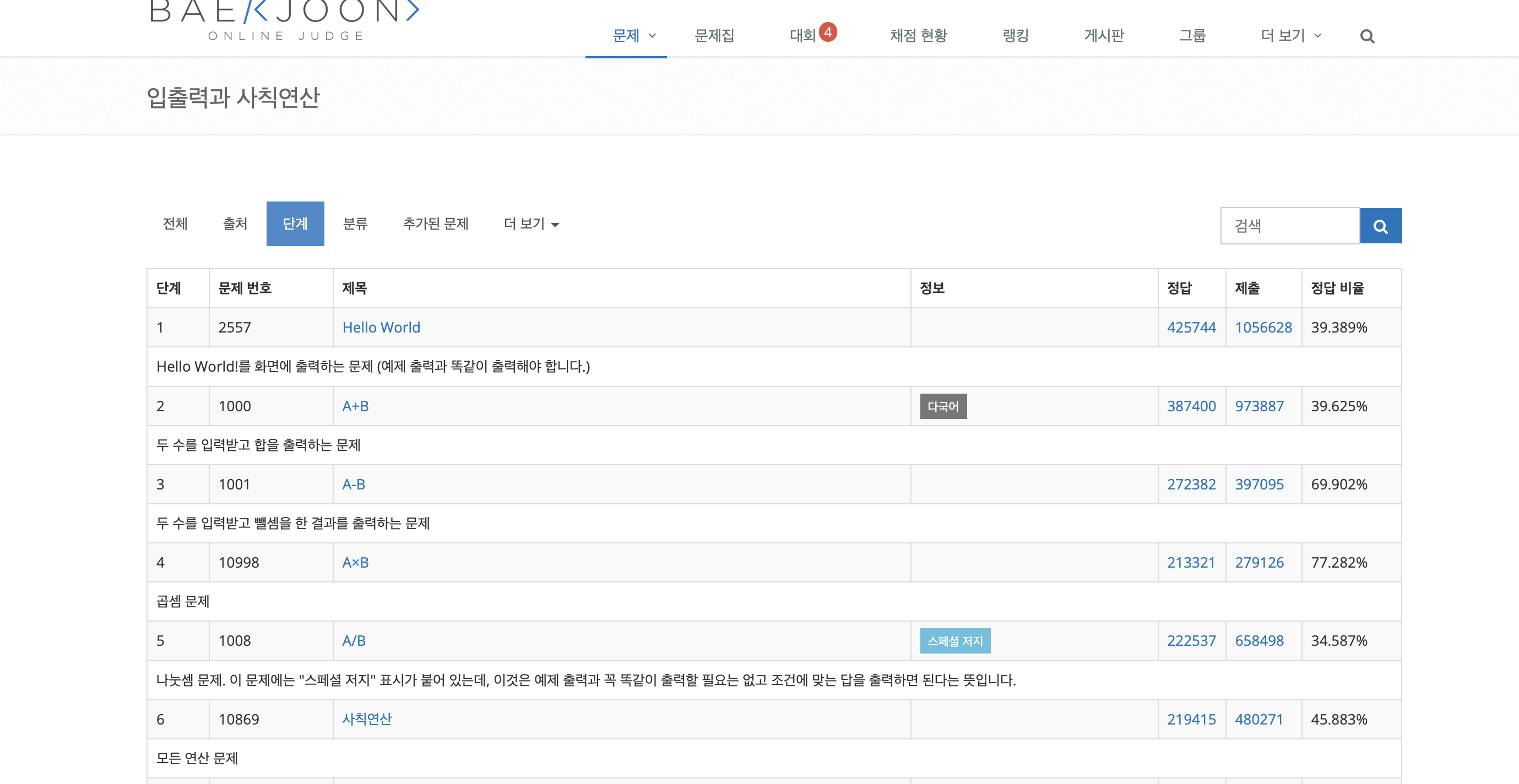Open 425744 correct submissions for Hello World
Screen dimensions: 1519x784
[1191, 327]
